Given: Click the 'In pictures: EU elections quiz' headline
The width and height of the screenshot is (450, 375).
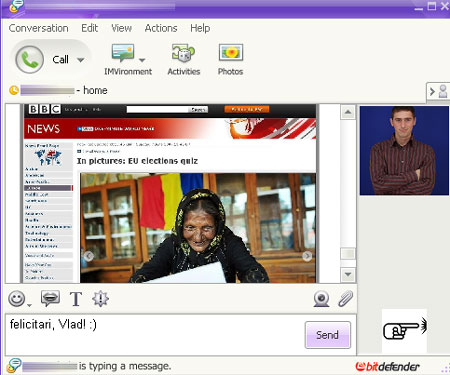Looking at the screenshot, I should click(x=137, y=161).
